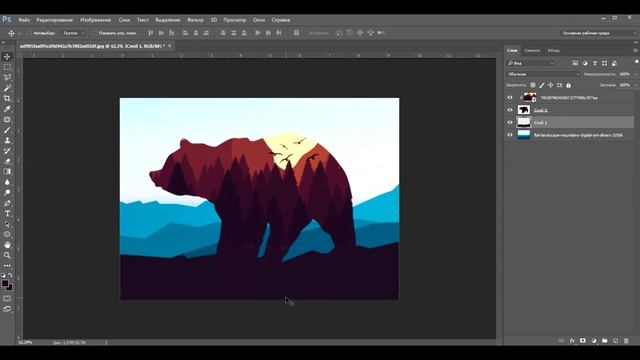Click the Edit Toolbar three-dots icon
The width and height of the screenshot is (640, 360).
7,266
